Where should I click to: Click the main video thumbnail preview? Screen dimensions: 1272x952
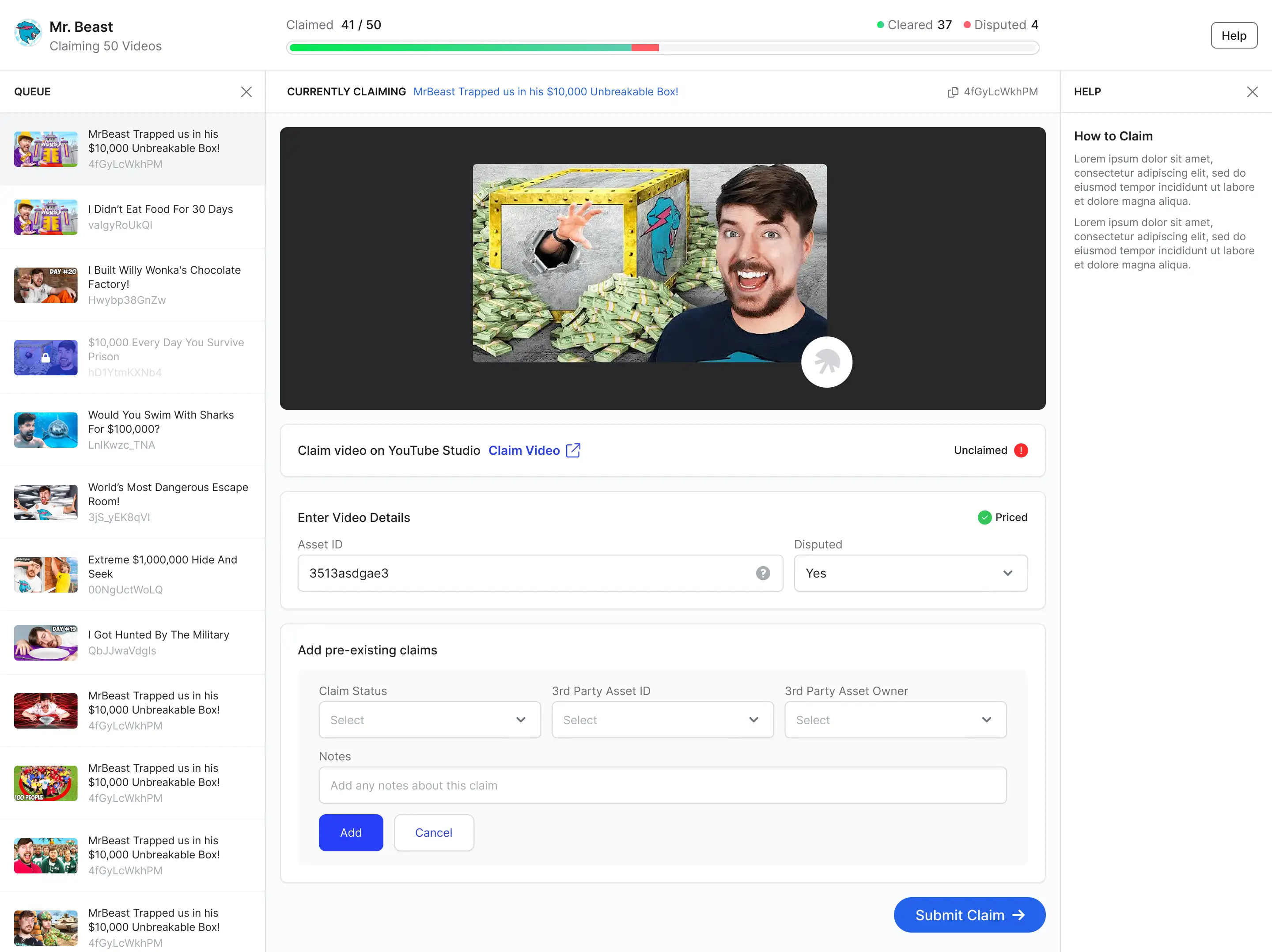click(649, 263)
